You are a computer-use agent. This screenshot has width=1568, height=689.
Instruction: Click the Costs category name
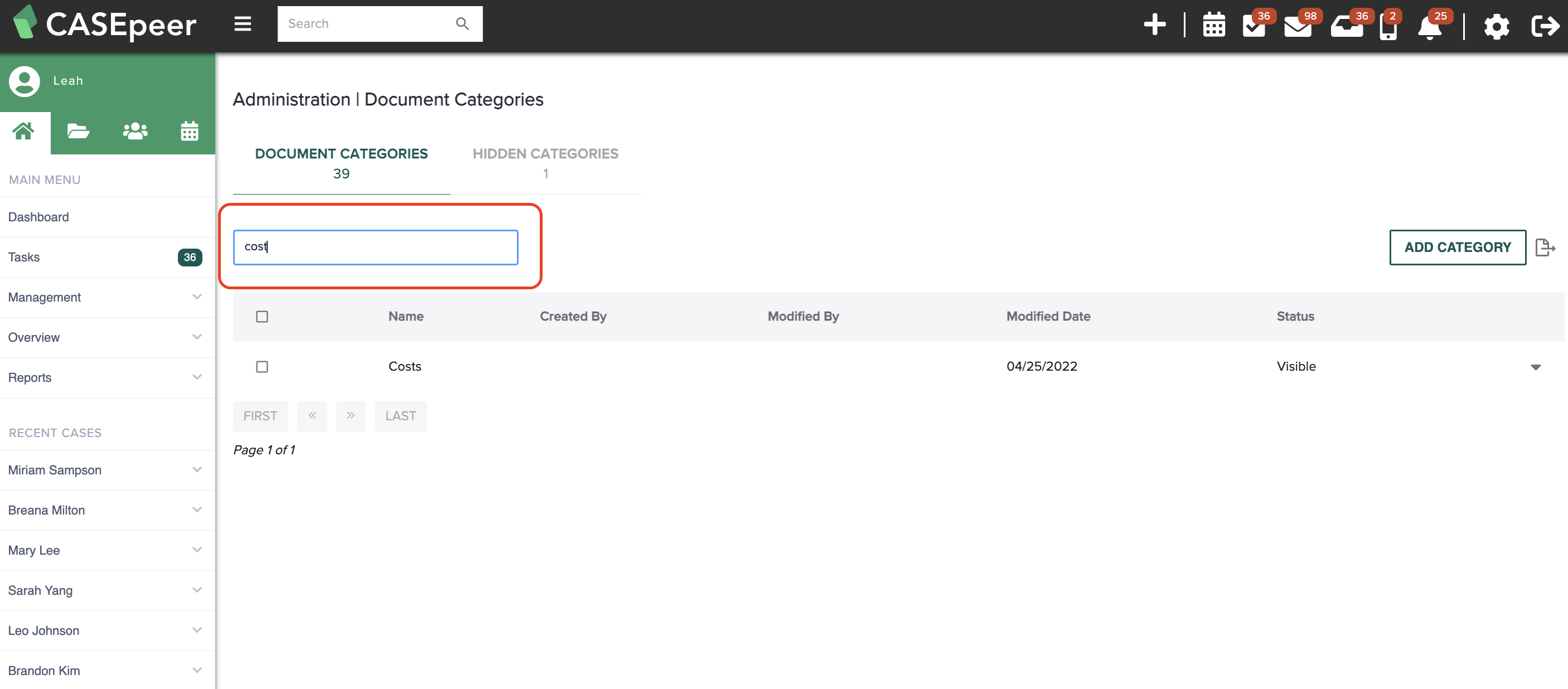click(405, 366)
